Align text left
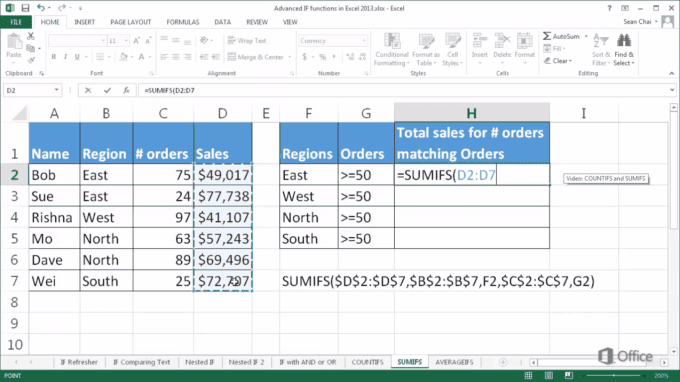 pos(164,57)
